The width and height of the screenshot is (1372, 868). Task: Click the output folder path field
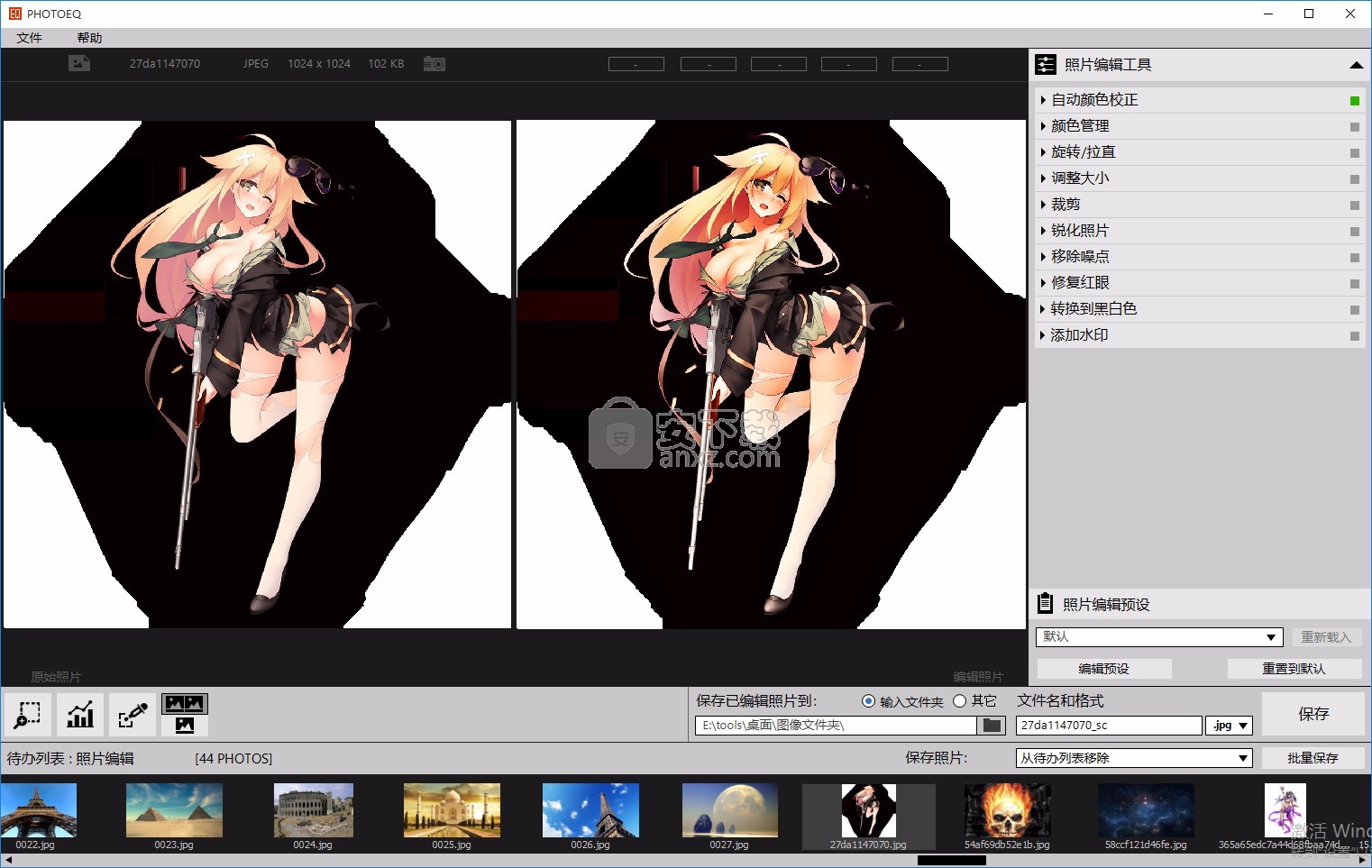click(x=836, y=726)
